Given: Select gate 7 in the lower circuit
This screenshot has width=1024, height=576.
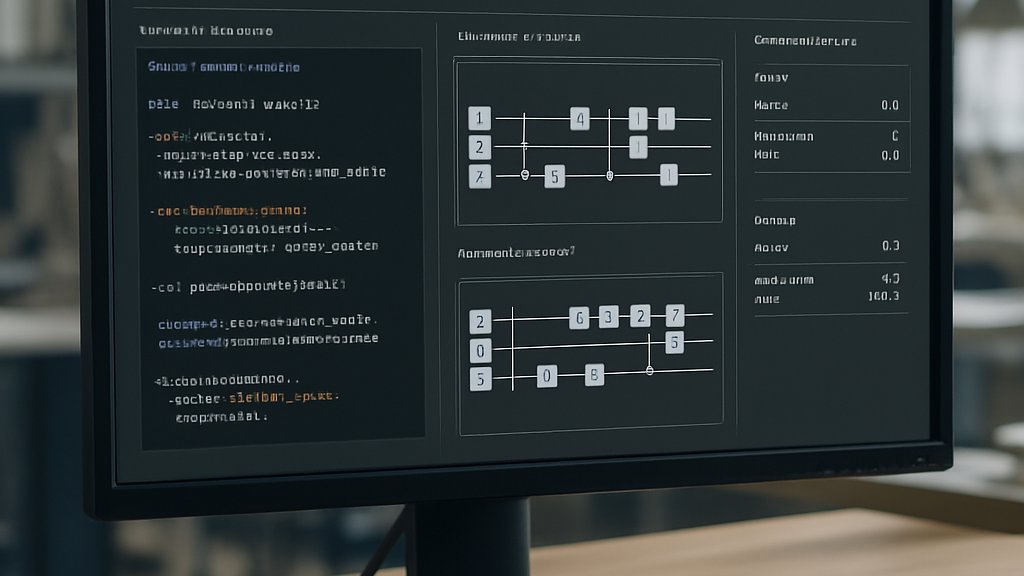Looking at the screenshot, I should pyautogui.click(x=675, y=315).
